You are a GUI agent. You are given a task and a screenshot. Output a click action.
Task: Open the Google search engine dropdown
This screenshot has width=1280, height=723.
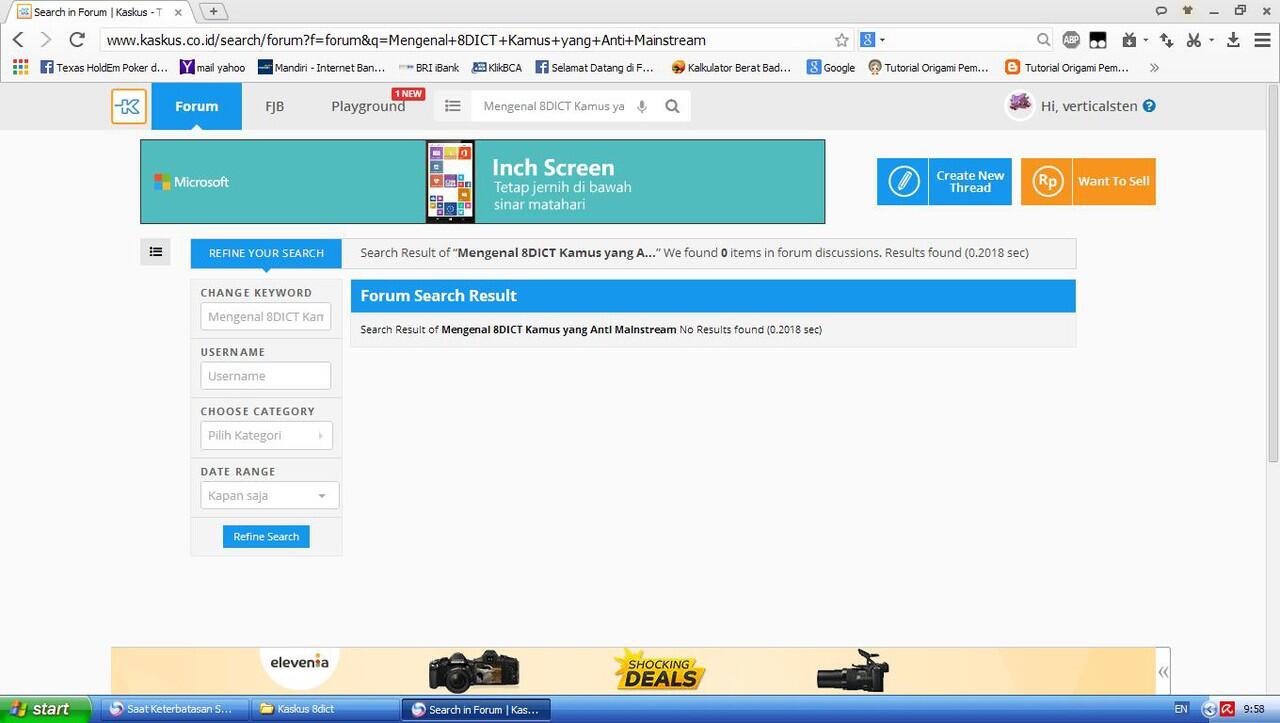click(873, 40)
